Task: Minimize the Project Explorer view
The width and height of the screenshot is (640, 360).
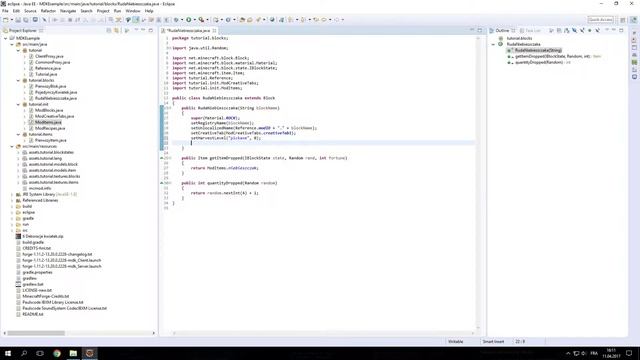Action: click(143, 31)
